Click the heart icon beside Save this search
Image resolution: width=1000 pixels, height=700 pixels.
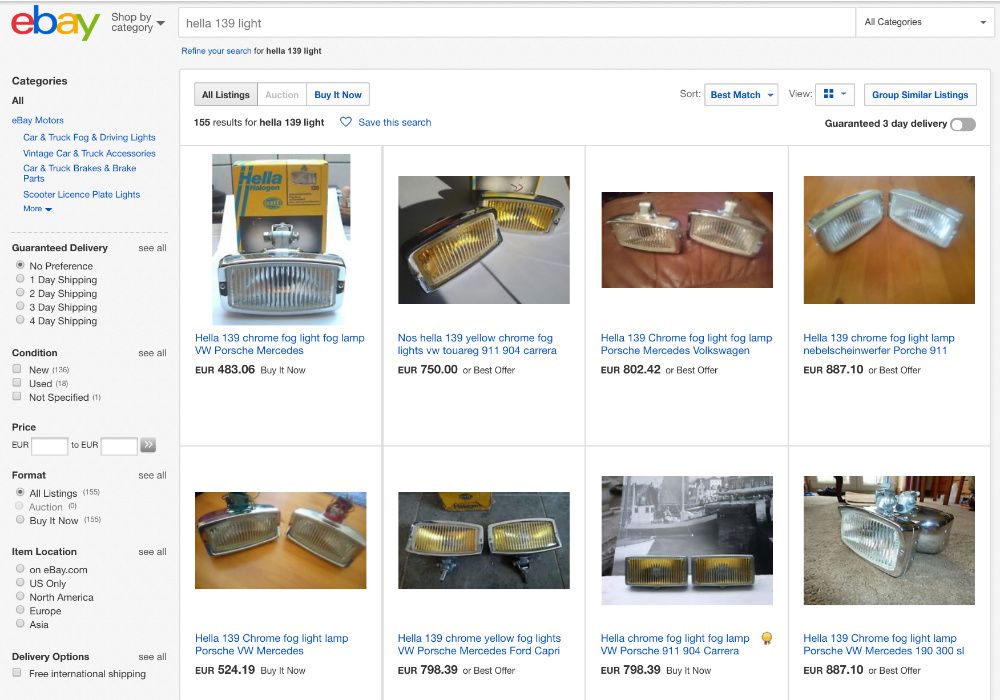(x=346, y=122)
